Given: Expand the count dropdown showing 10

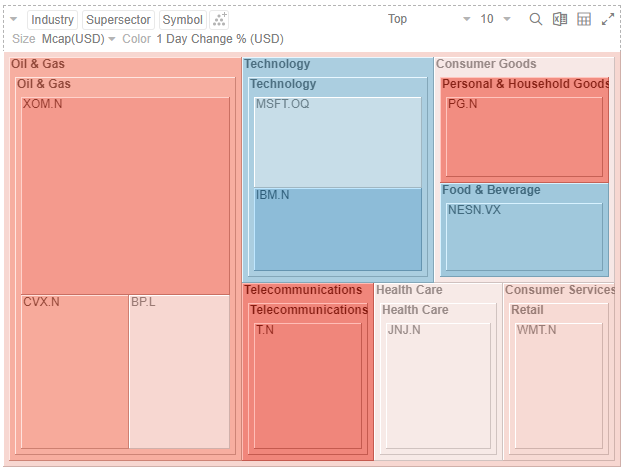Looking at the screenshot, I should (495, 19).
